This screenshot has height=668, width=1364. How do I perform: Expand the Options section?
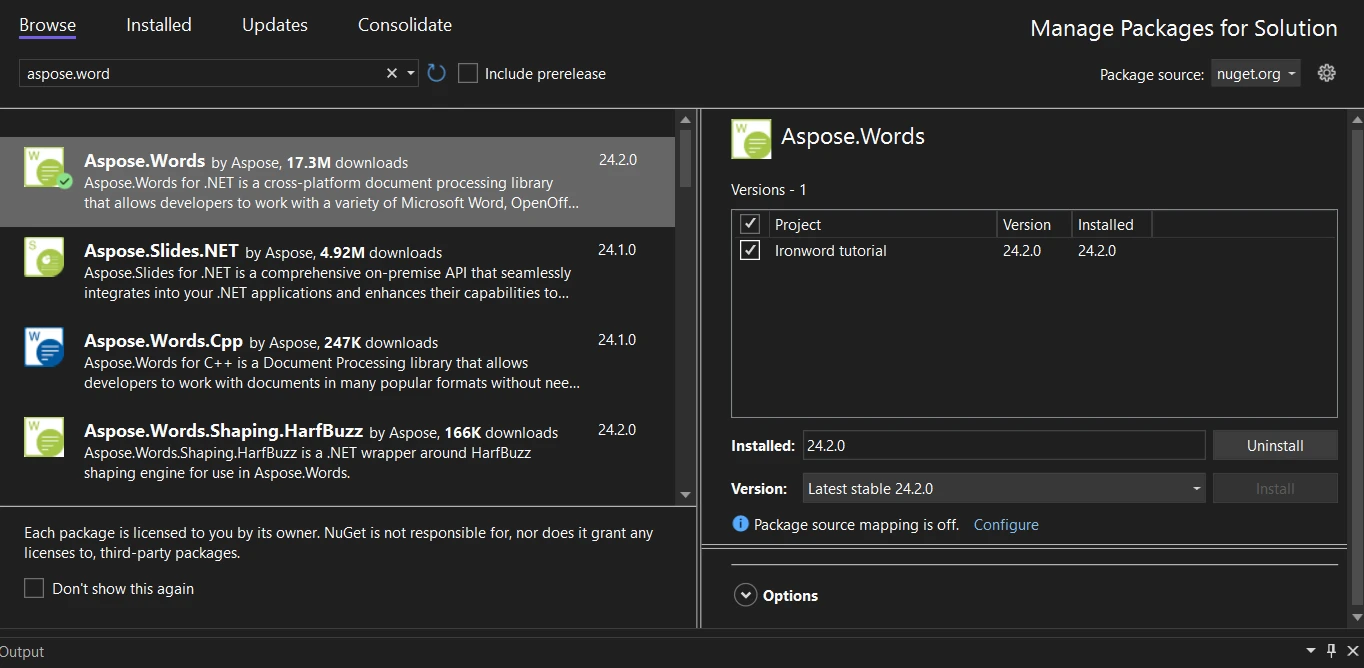click(745, 595)
